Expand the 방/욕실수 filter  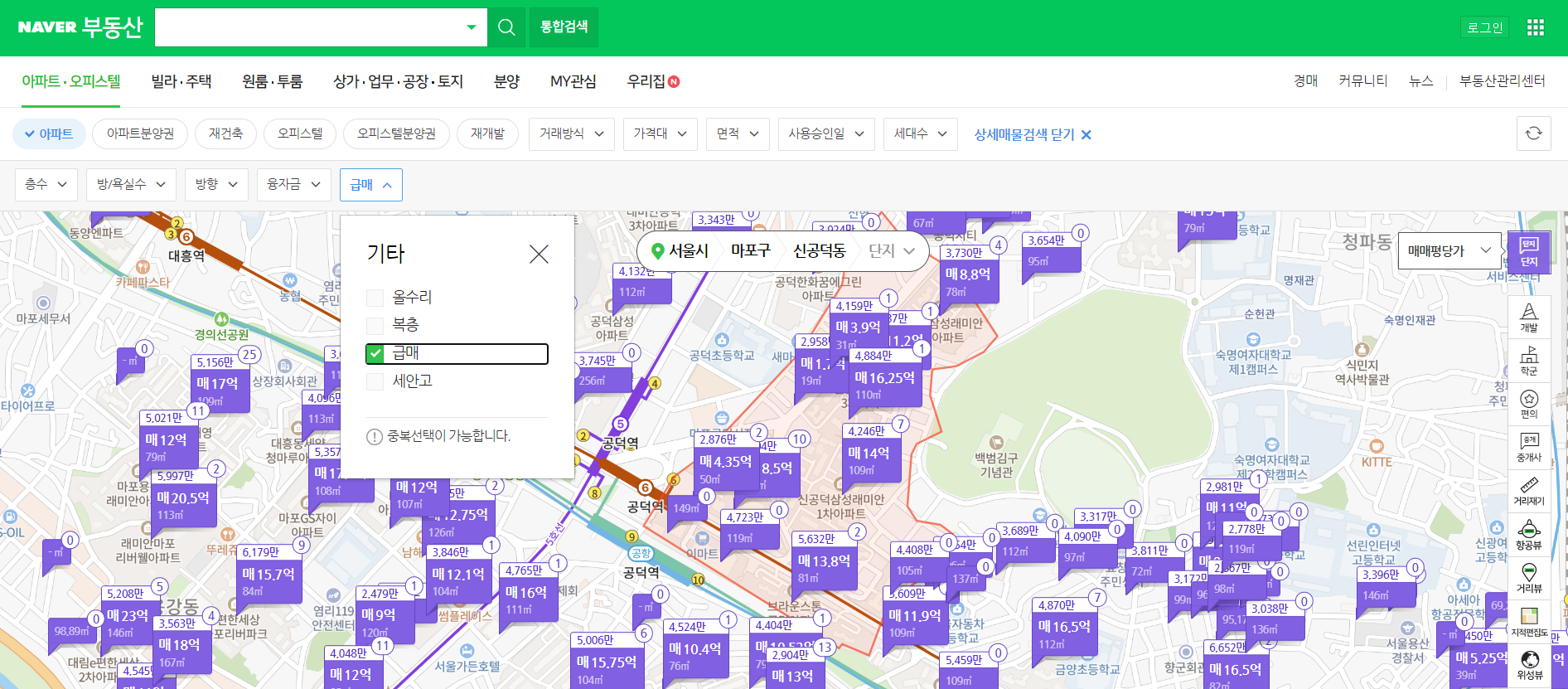tap(131, 184)
